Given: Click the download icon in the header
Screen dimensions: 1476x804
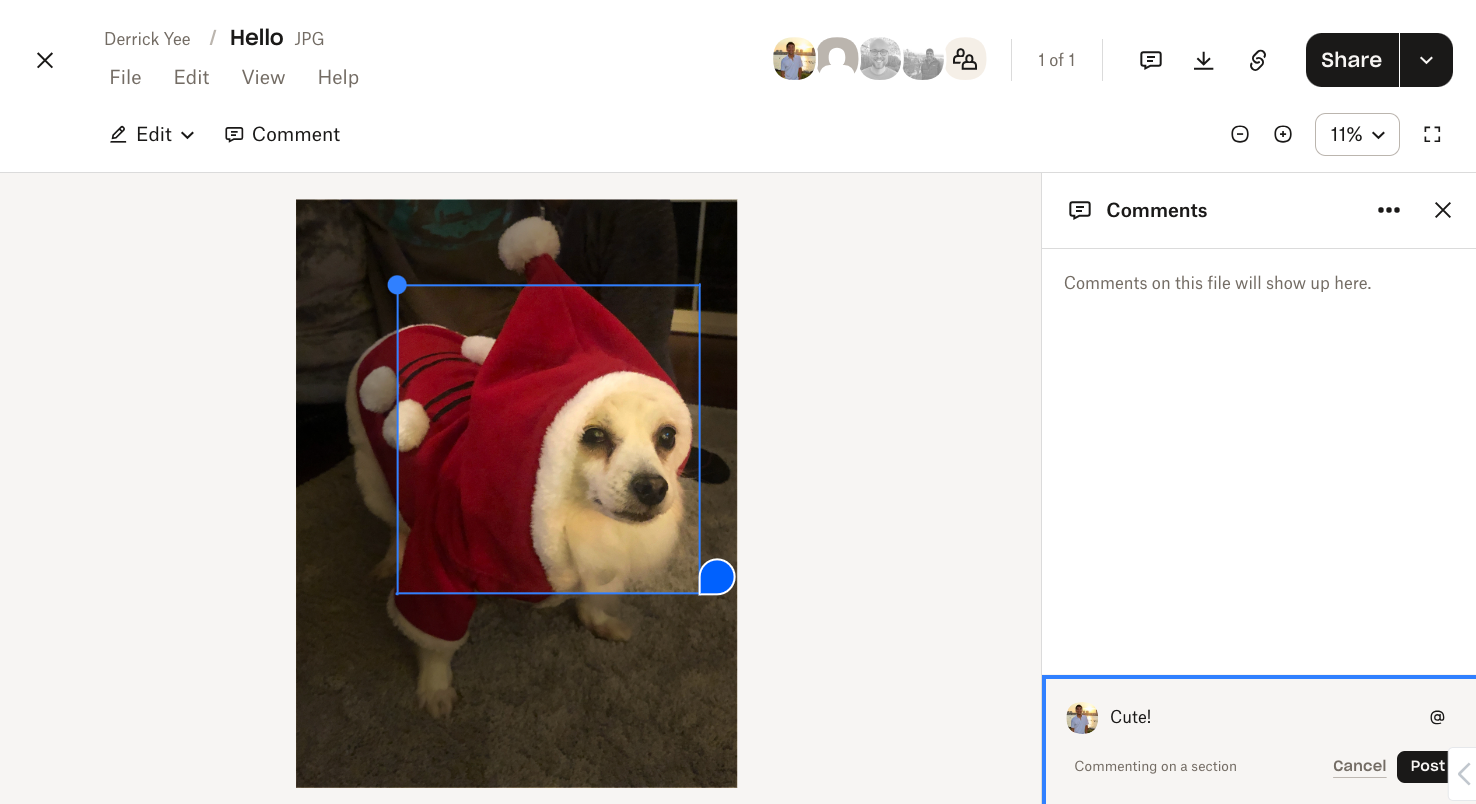Looking at the screenshot, I should (x=1204, y=60).
